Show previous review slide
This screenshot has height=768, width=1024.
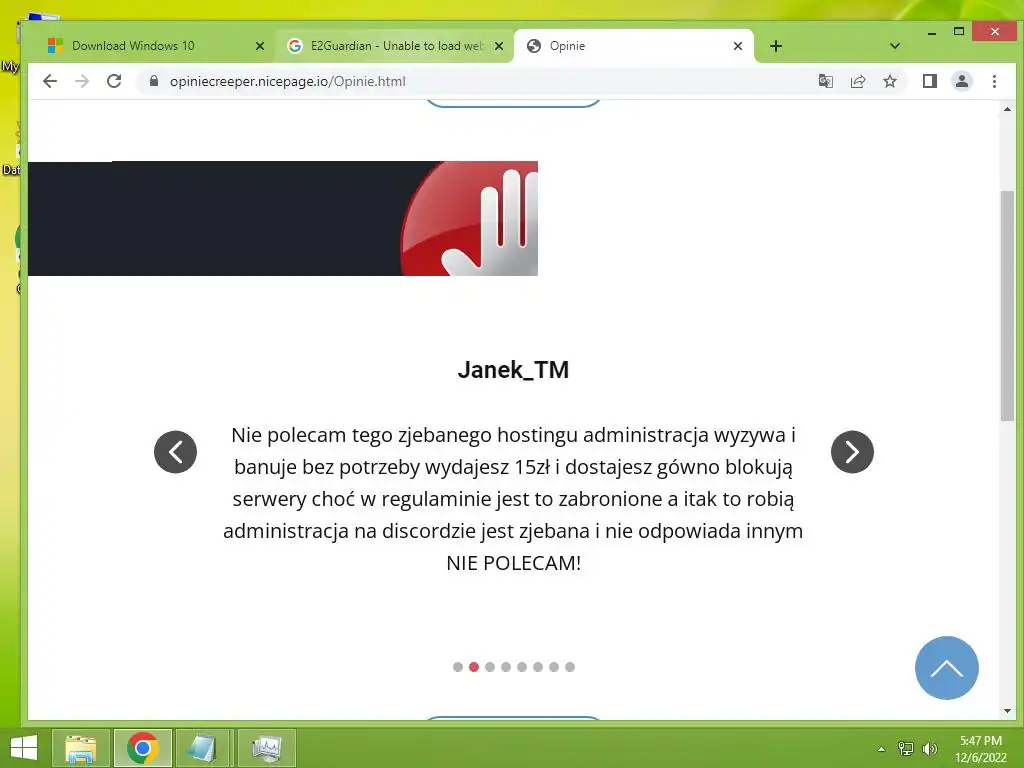tap(175, 452)
